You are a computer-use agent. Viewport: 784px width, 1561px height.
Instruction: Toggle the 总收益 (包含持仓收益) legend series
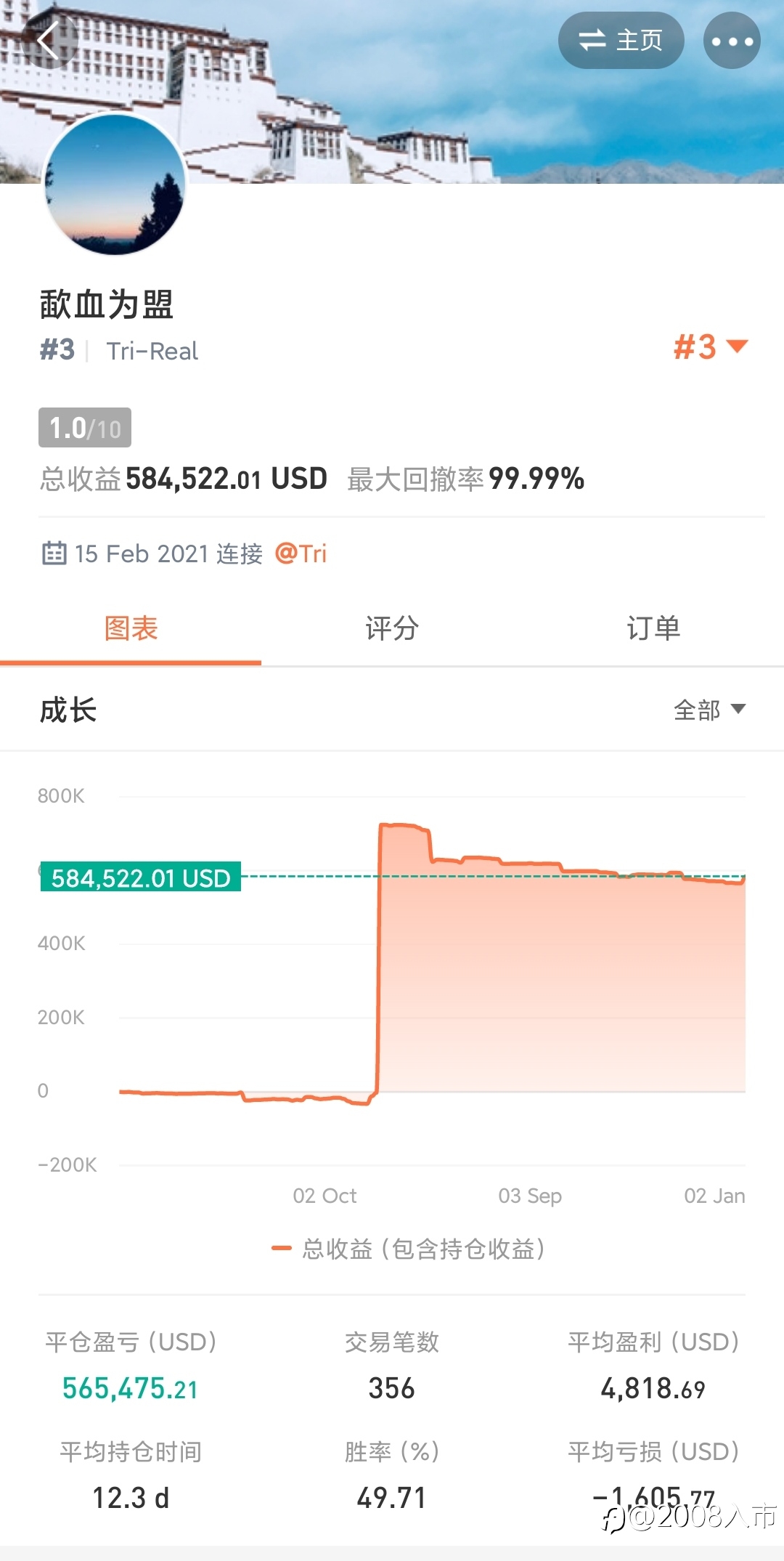[408, 1249]
